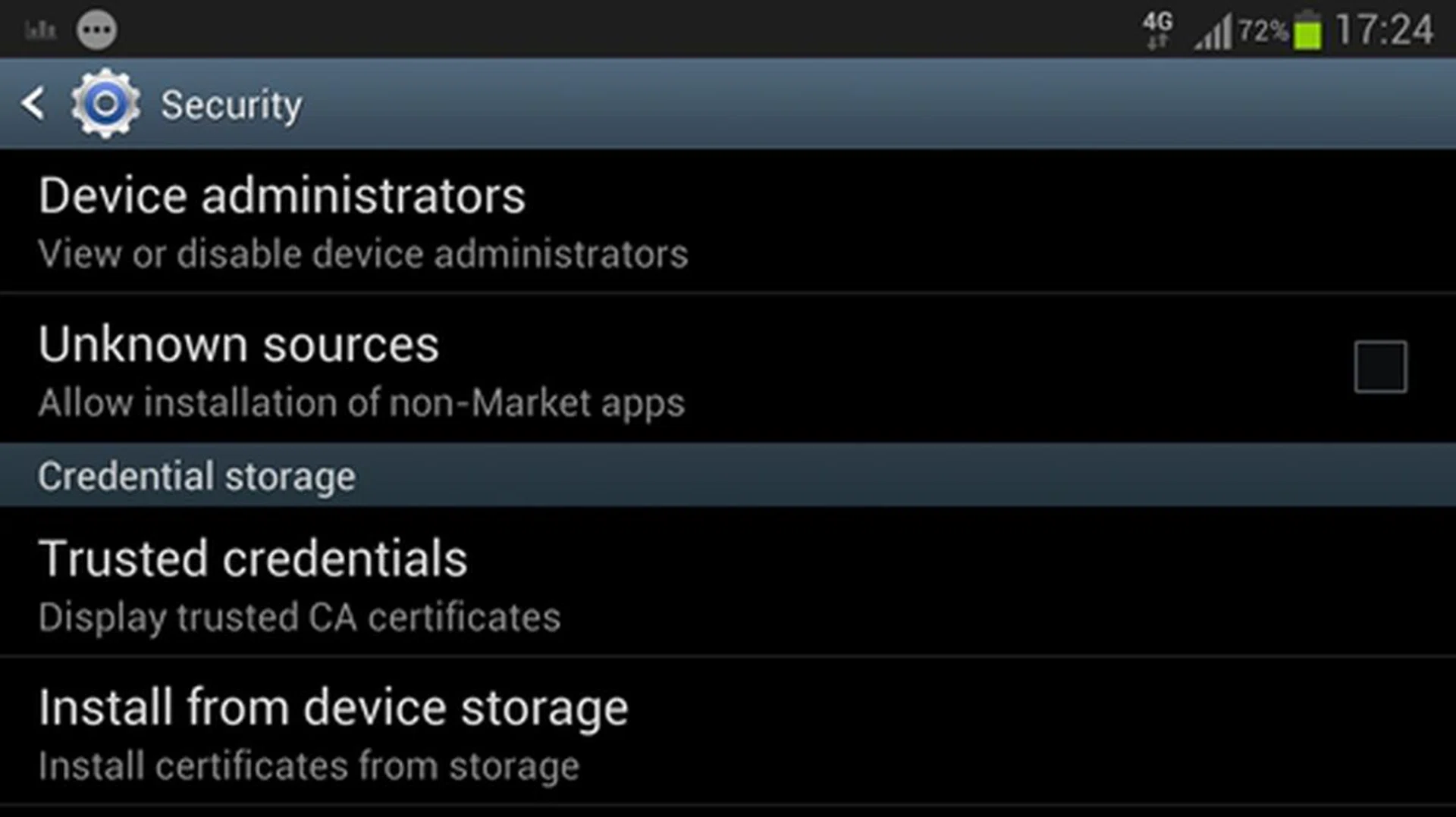Screen dimensions: 1456x817
Task: Enable the Unknown sources checkbox
Action: (1380, 367)
